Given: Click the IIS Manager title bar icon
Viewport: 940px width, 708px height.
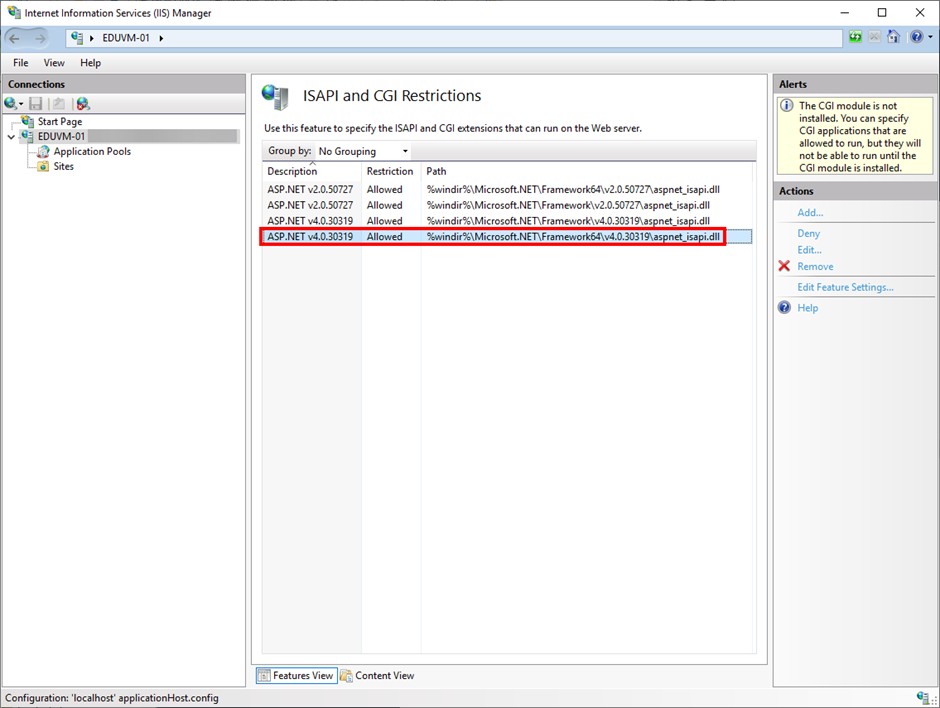Looking at the screenshot, I should click(x=14, y=12).
